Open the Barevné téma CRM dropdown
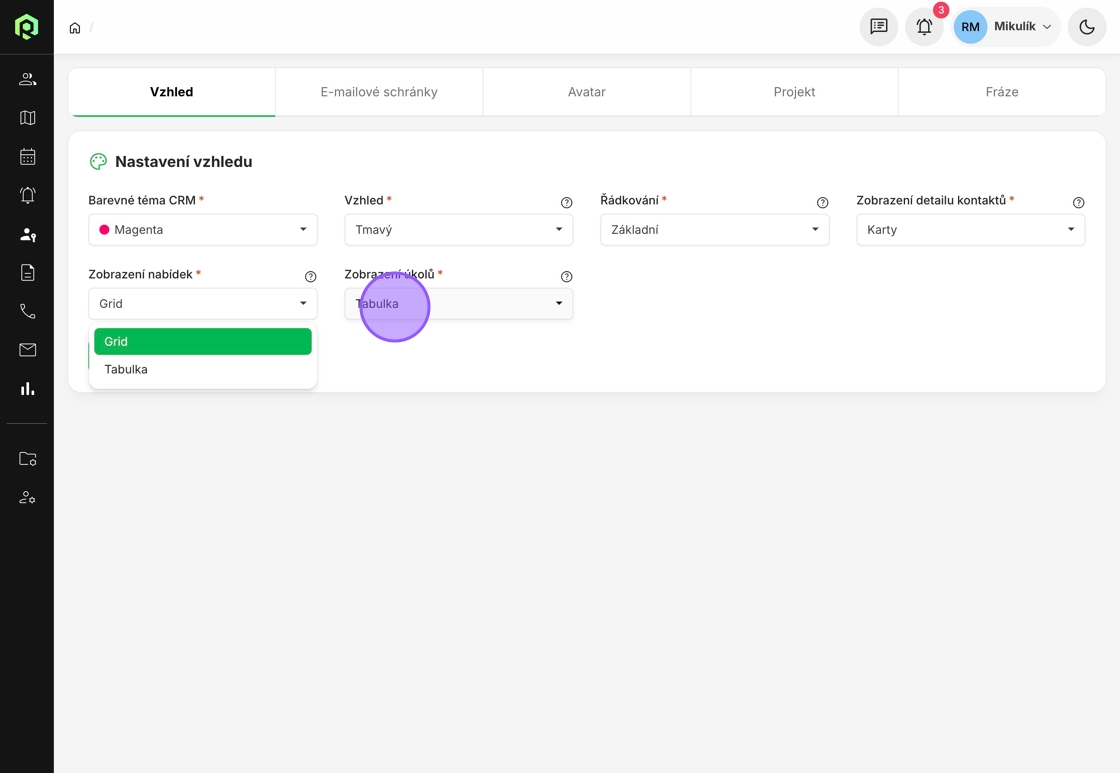This screenshot has height=773, width=1120. pyautogui.click(x=202, y=230)
